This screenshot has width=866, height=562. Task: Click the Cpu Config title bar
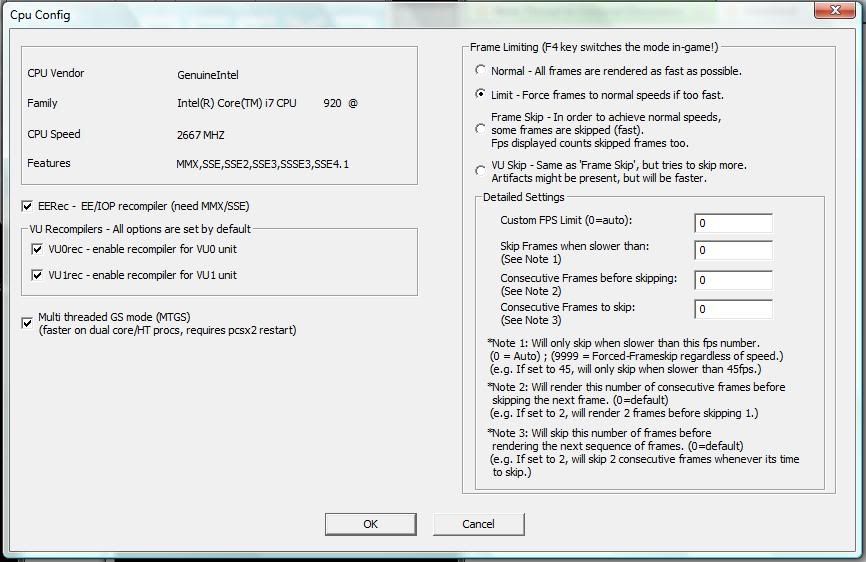coord(400,15)
